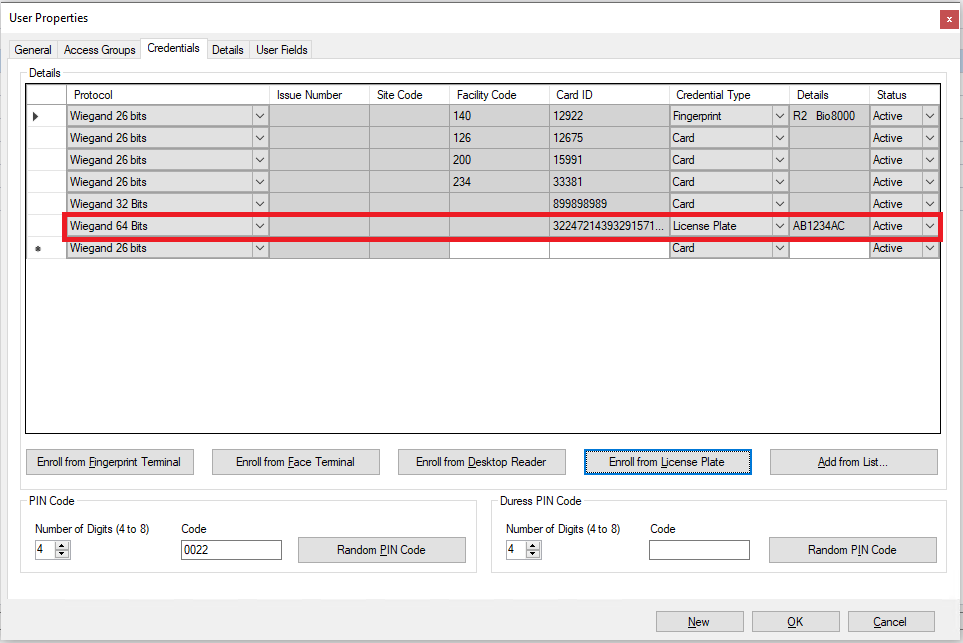Open the License Plate credential type dropdown
963x643 pixels.
click(780, 226)
